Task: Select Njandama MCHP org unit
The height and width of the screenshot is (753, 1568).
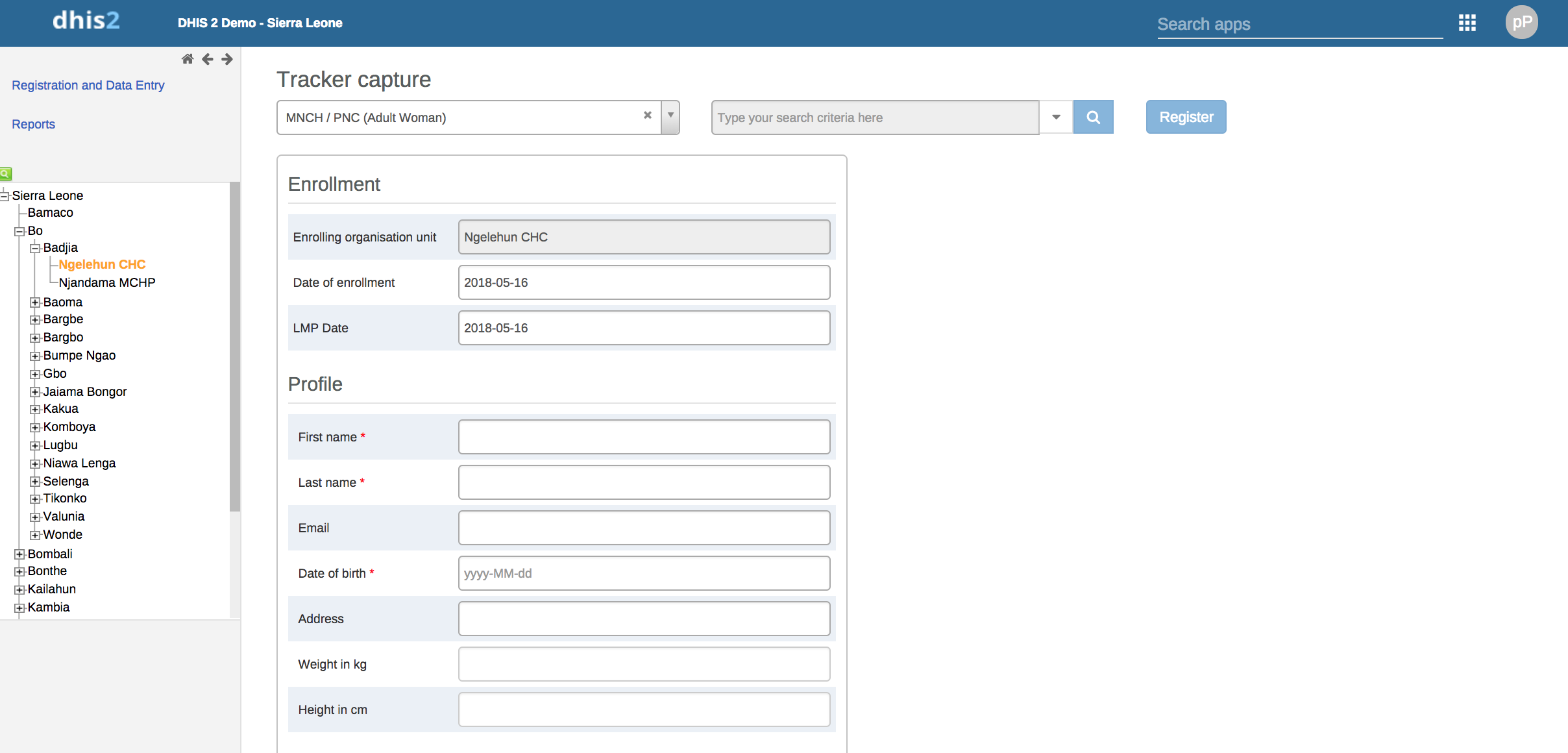Action: tap(107, 282)
